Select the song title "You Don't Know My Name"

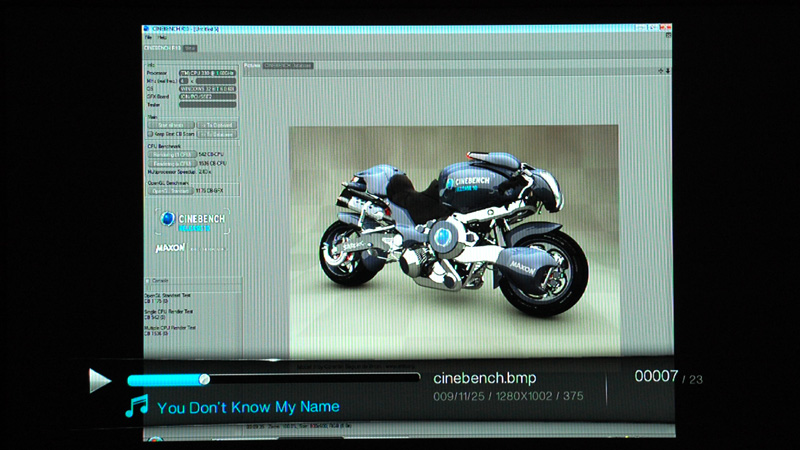(x=248, y=407)
